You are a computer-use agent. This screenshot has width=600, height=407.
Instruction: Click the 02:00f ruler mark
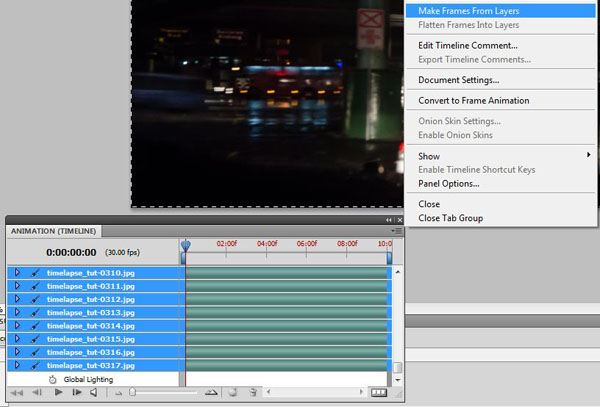[227, 244]
